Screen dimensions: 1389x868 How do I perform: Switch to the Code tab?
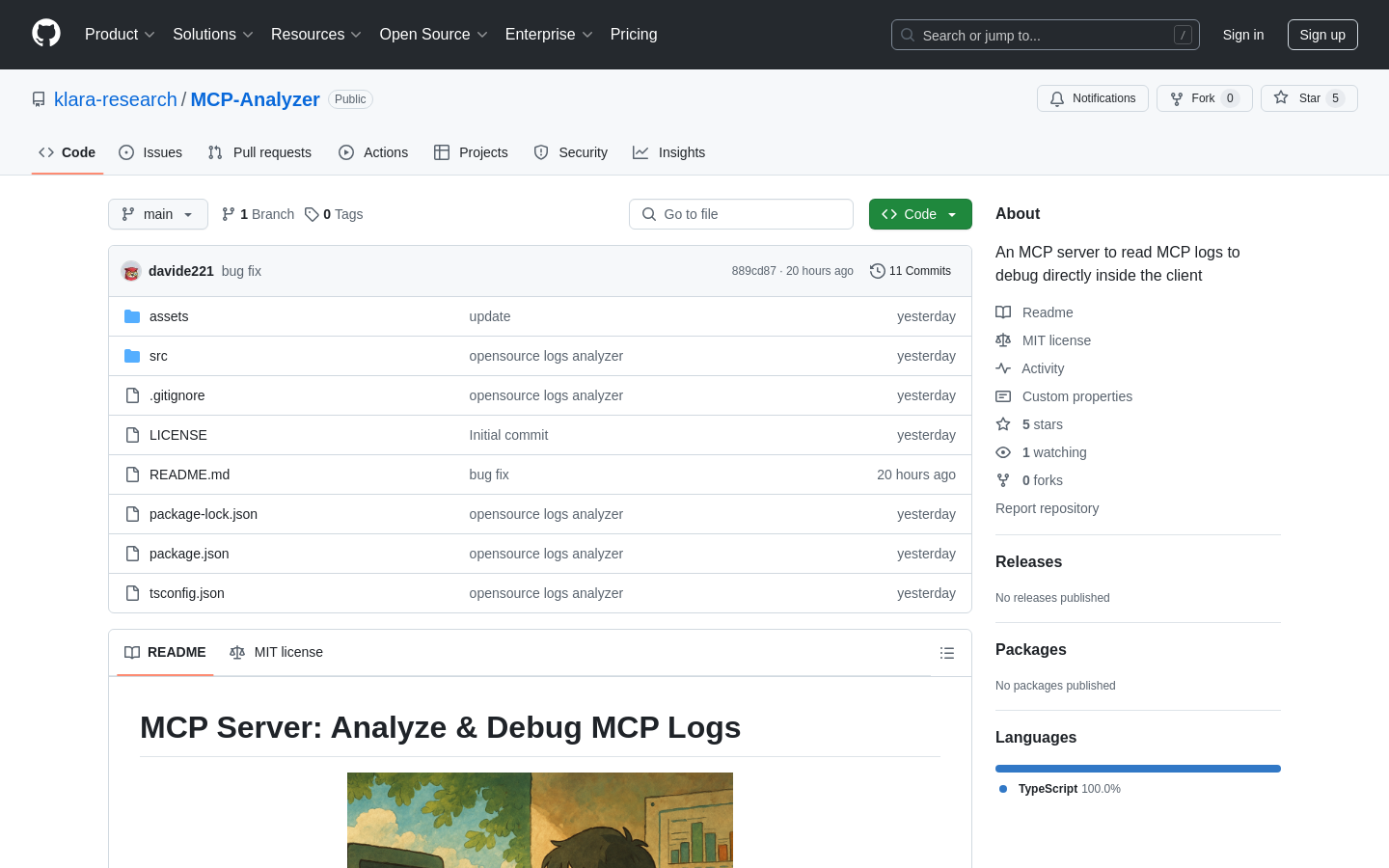tap(68, 152)
